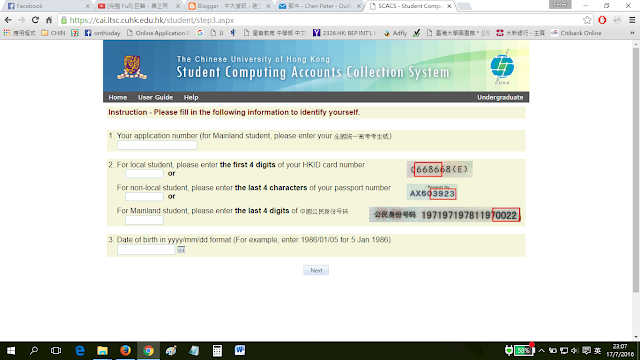Screen dimensions: 640x360
Task: Open the onthisday Facebook bookmark
Action: (102, 33)
